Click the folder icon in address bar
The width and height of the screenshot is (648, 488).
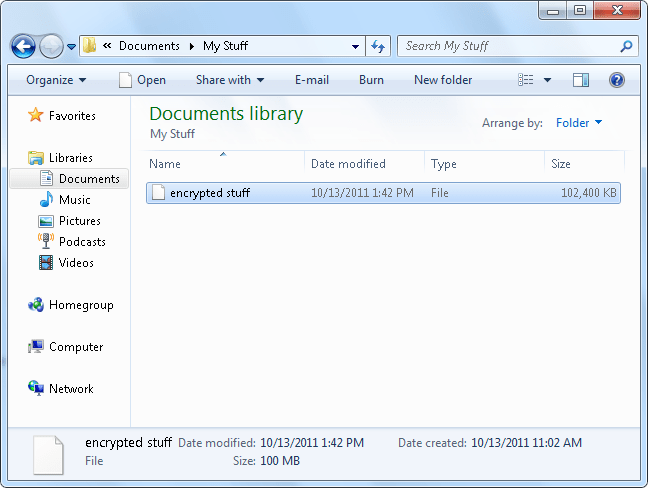coord(89,45)
